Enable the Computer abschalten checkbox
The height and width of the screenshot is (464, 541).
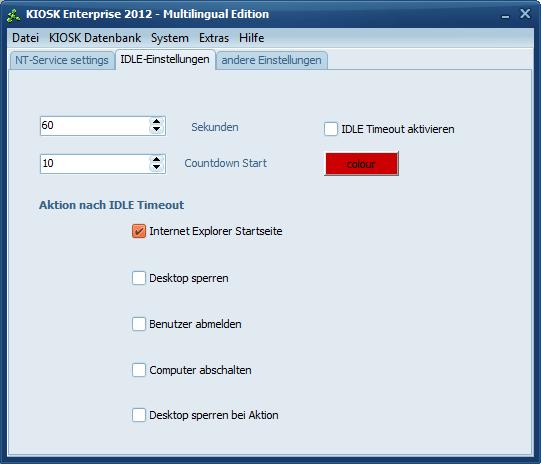pyautogui.click(x=139, y=370)
